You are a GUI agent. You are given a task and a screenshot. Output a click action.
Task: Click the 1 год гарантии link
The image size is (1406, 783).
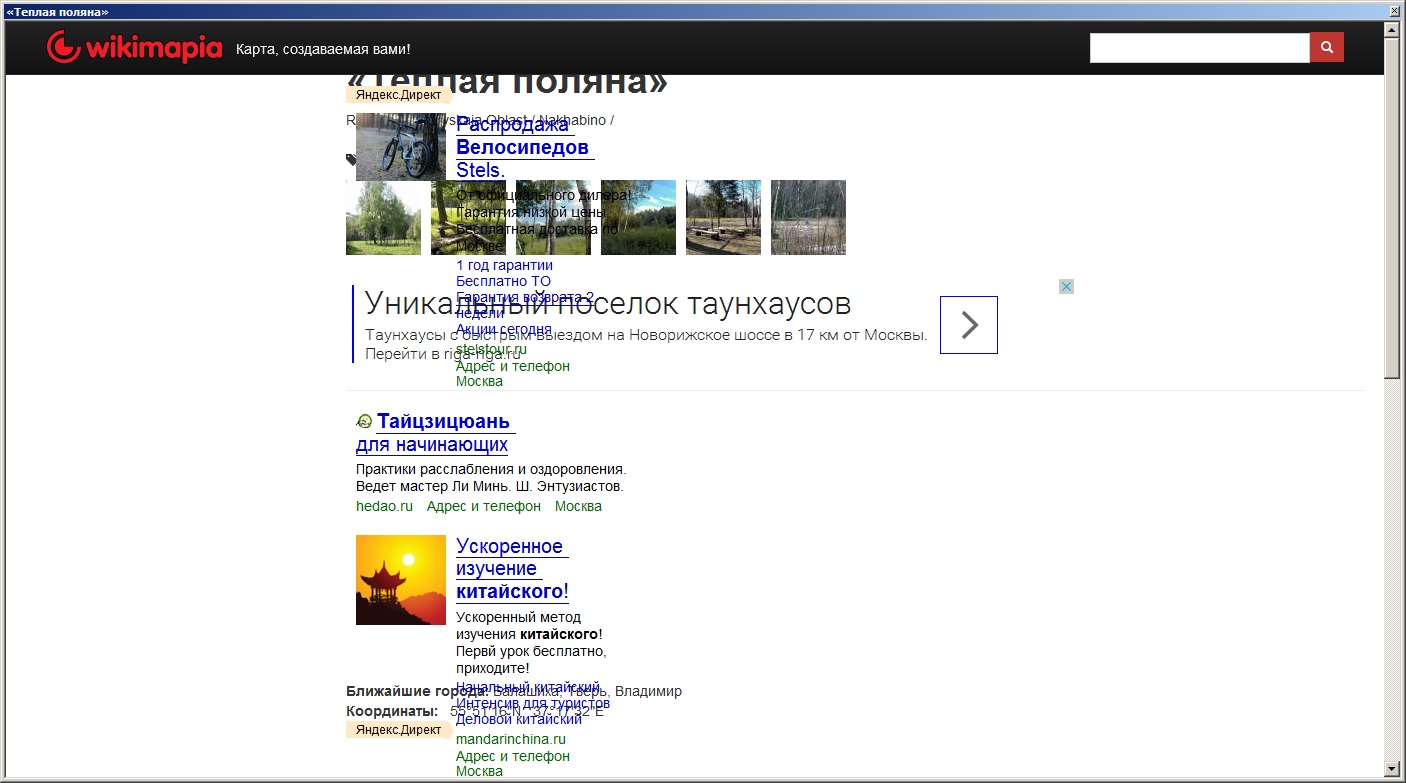(x=504, y=265)
